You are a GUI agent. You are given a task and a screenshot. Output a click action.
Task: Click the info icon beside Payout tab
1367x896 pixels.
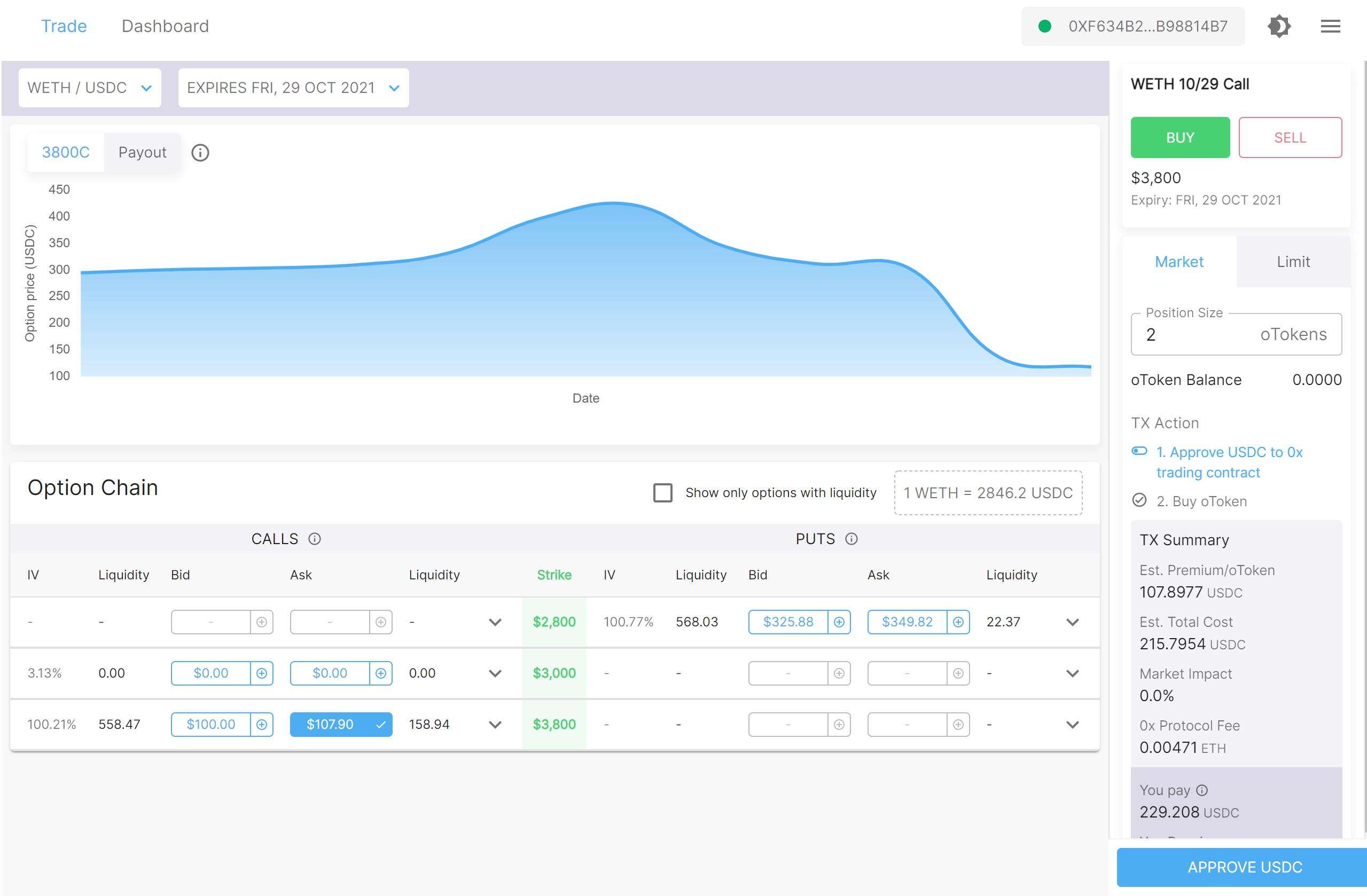pos(200,153)
